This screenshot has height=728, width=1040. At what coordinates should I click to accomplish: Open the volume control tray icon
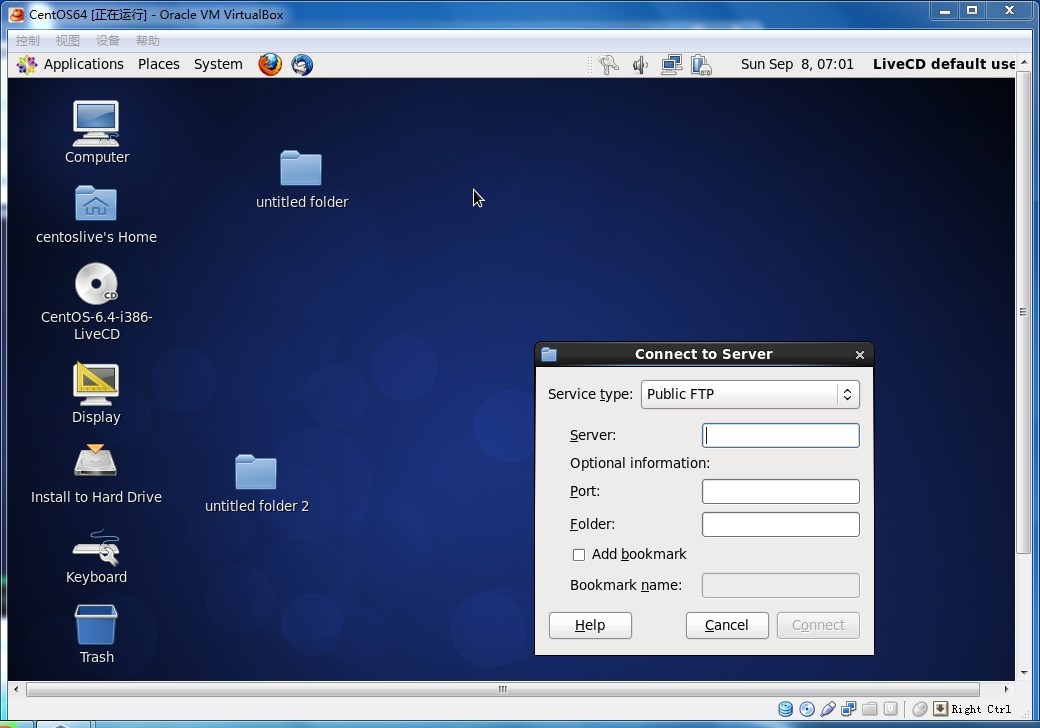tap(640, 64)
